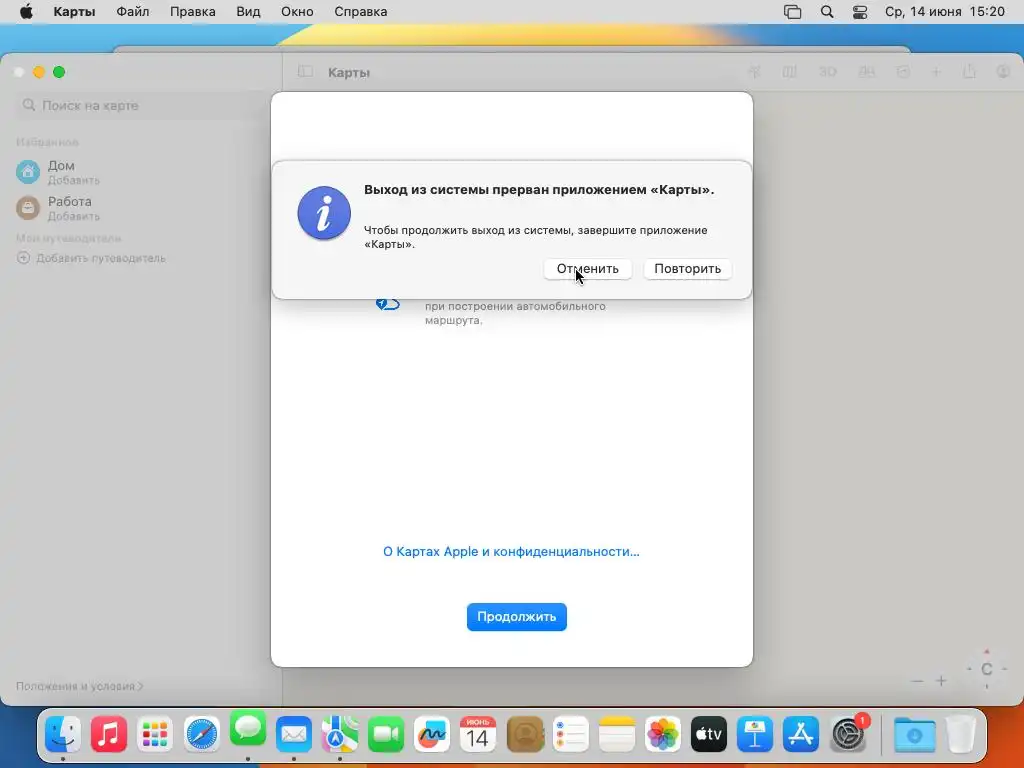Viewport: 1024px width, 768px height.
Task: Open App Store from the Dock
Action: point(801,734)
